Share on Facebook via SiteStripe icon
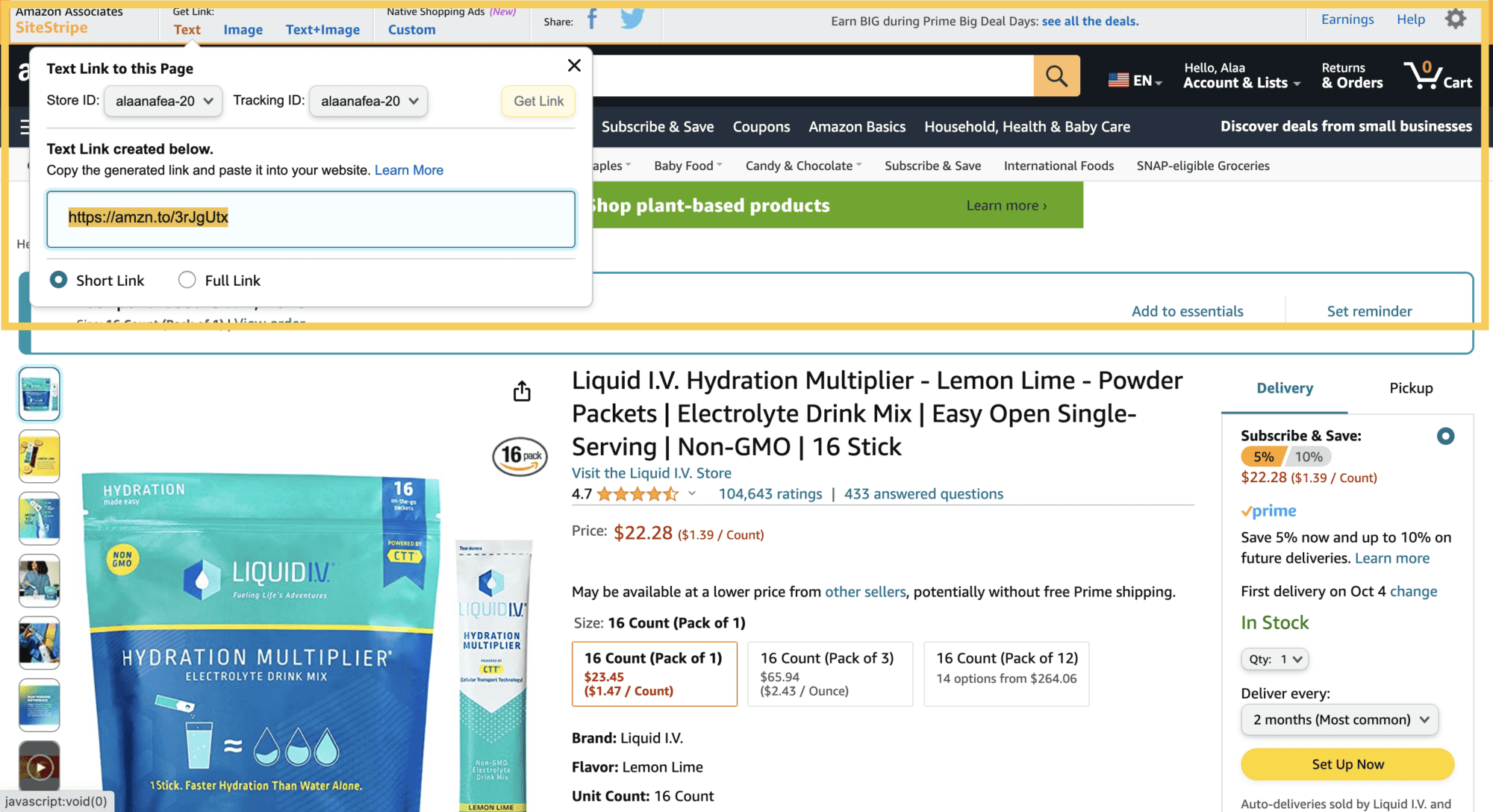Image resolution: width=1493 pixels, height=812 pixels. pyautogui.click(x=592, y=19)
